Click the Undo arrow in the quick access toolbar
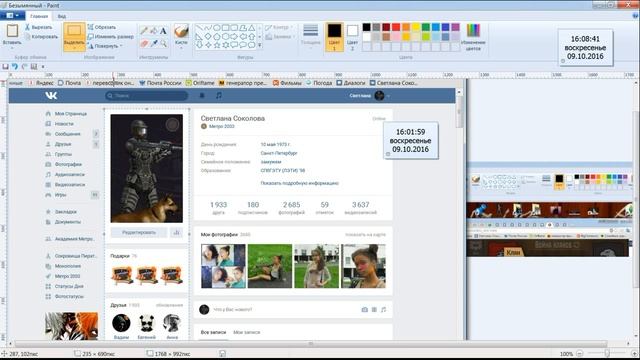 [15, 67]
